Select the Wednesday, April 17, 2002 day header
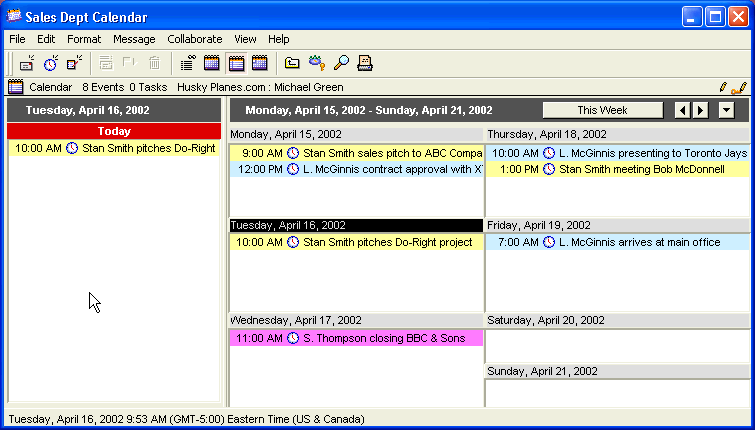Screen dimensions: 755x430 click(x=356, y=320)
